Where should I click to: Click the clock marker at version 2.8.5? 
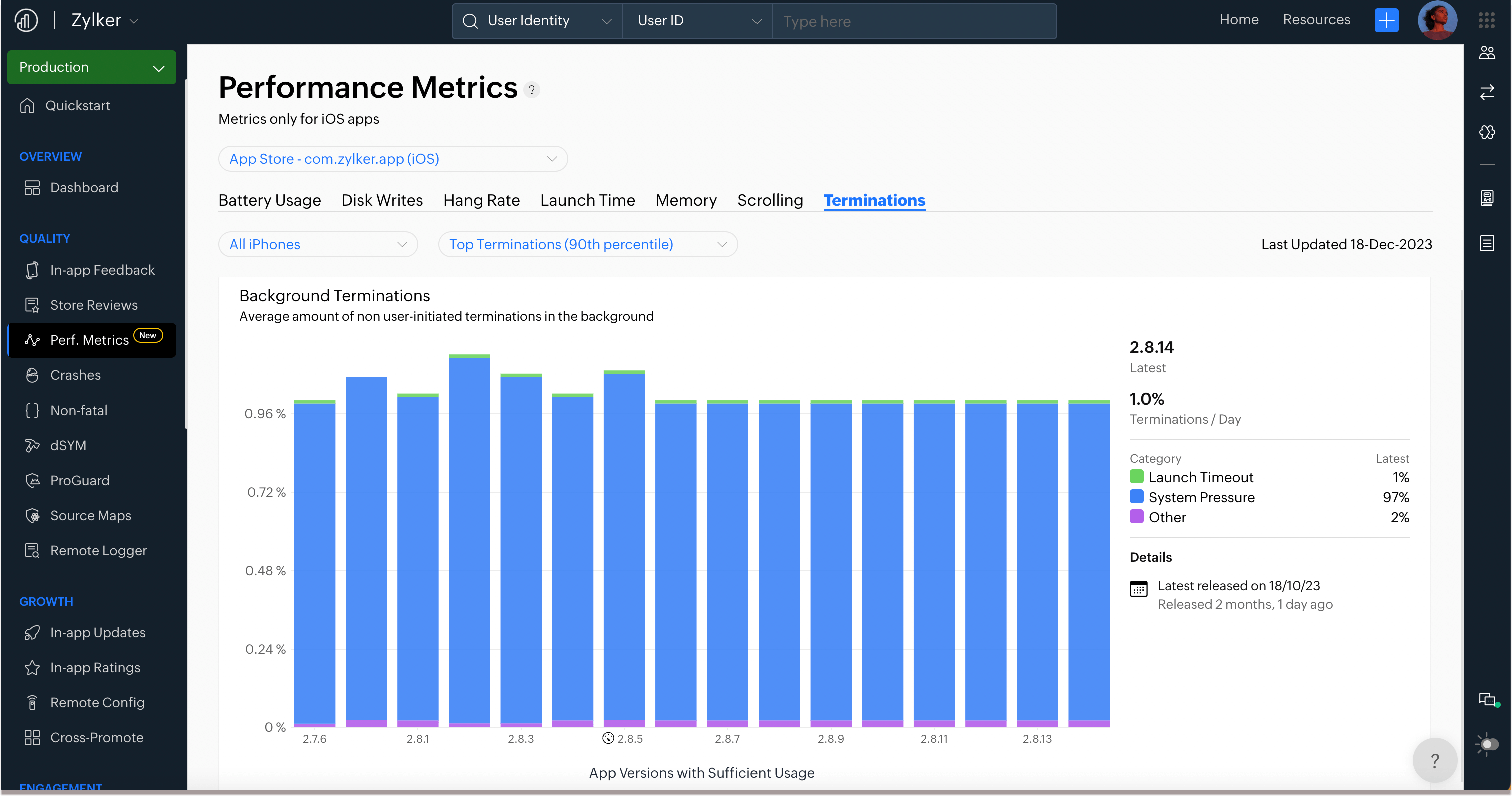click(x=608, y=738)
